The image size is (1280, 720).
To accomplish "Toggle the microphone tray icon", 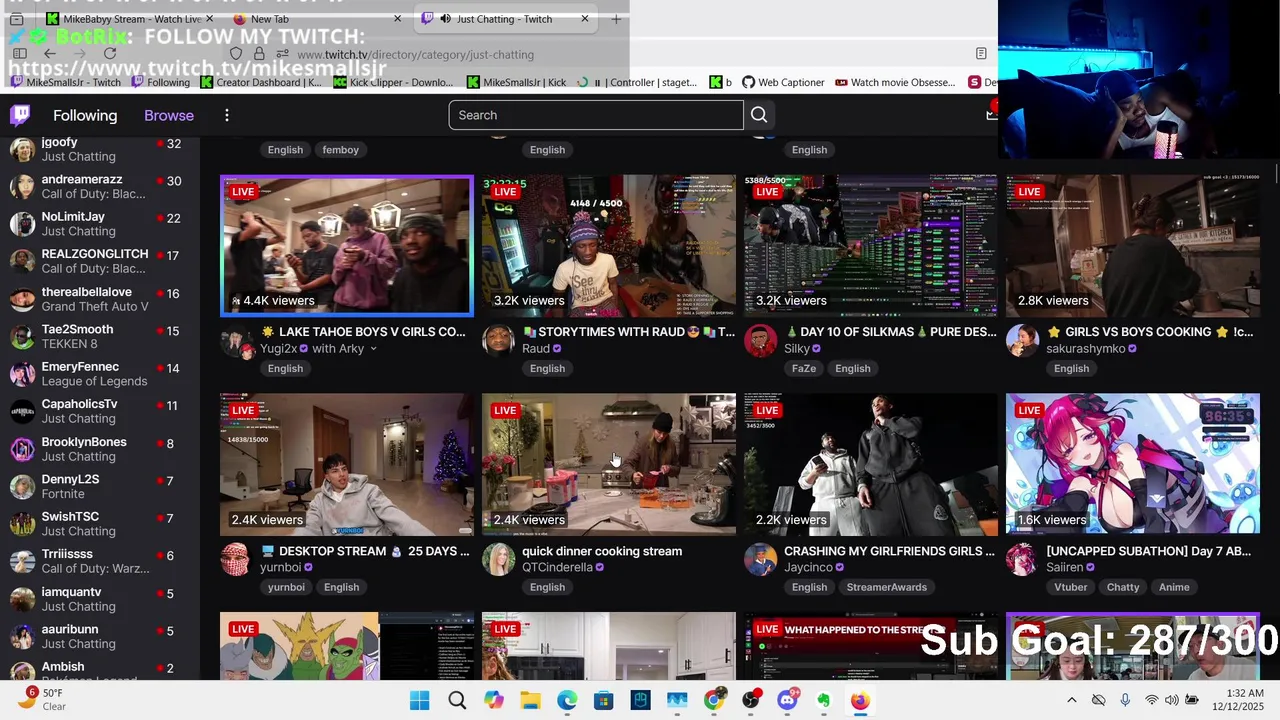I will click(1125, 700).
